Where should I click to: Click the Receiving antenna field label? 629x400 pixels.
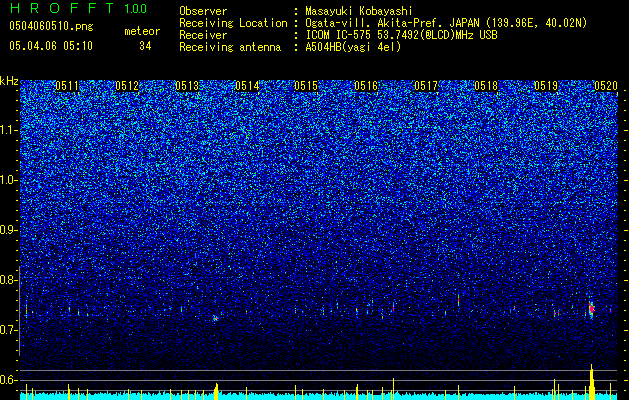point(230,47)
